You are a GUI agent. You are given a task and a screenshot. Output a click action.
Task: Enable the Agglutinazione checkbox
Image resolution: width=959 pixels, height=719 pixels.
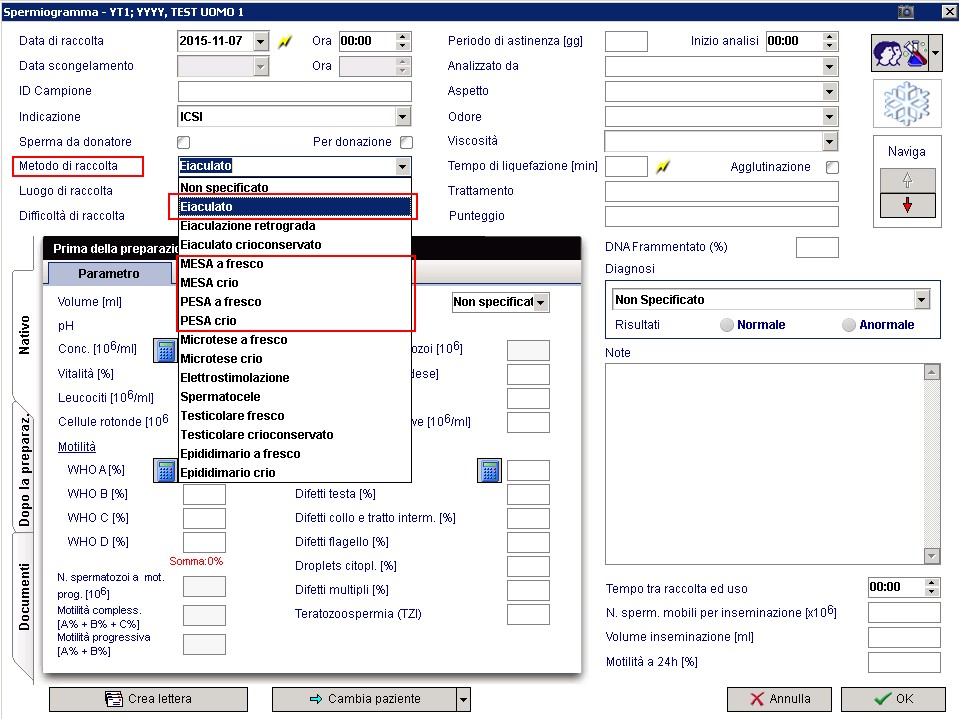tap(832, 168)
